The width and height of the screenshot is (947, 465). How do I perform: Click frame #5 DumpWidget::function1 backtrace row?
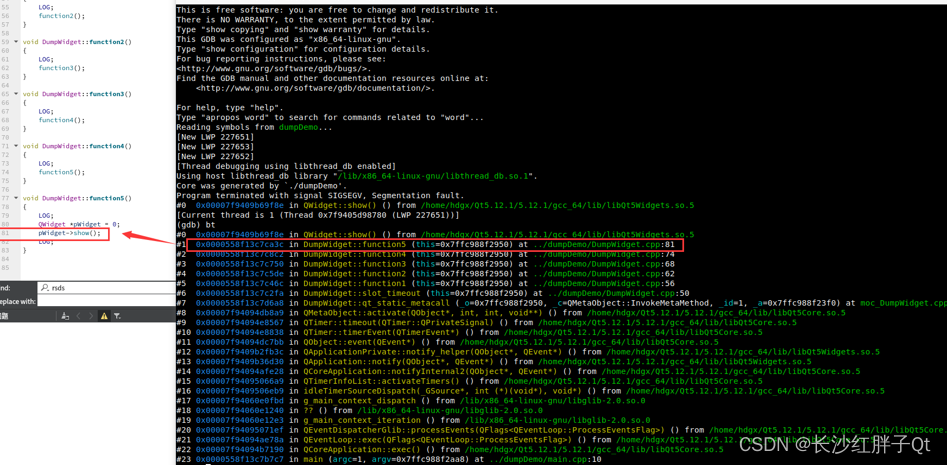[426, 283]
